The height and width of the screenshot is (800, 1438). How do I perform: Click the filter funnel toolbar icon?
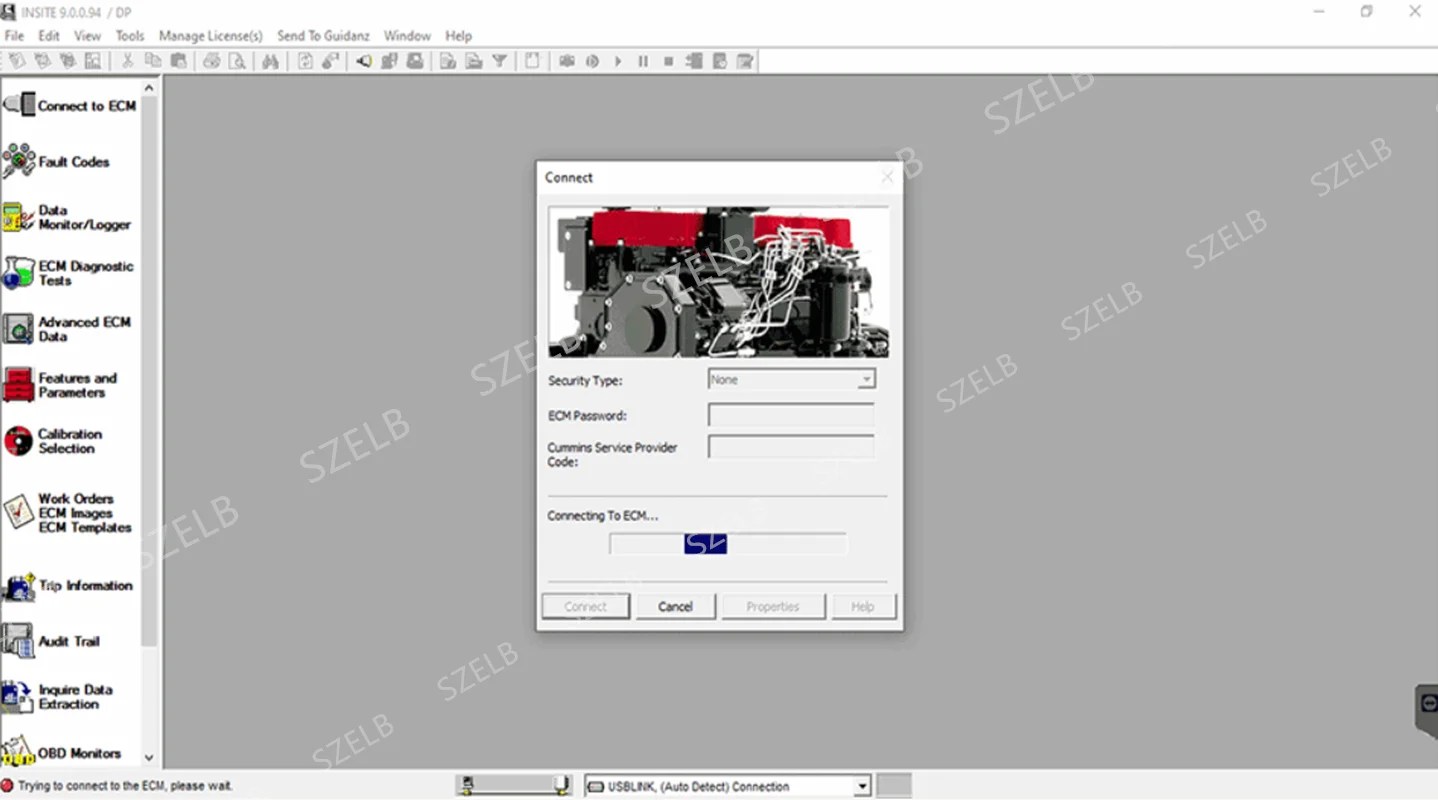point(499,62)
